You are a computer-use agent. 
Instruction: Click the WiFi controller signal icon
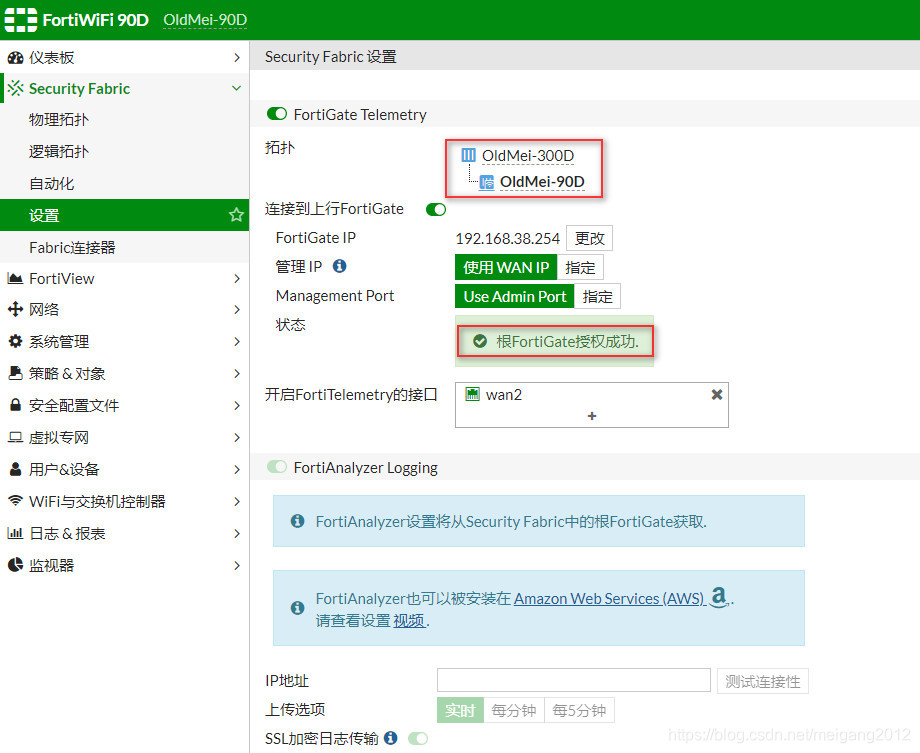coord(15,501)
